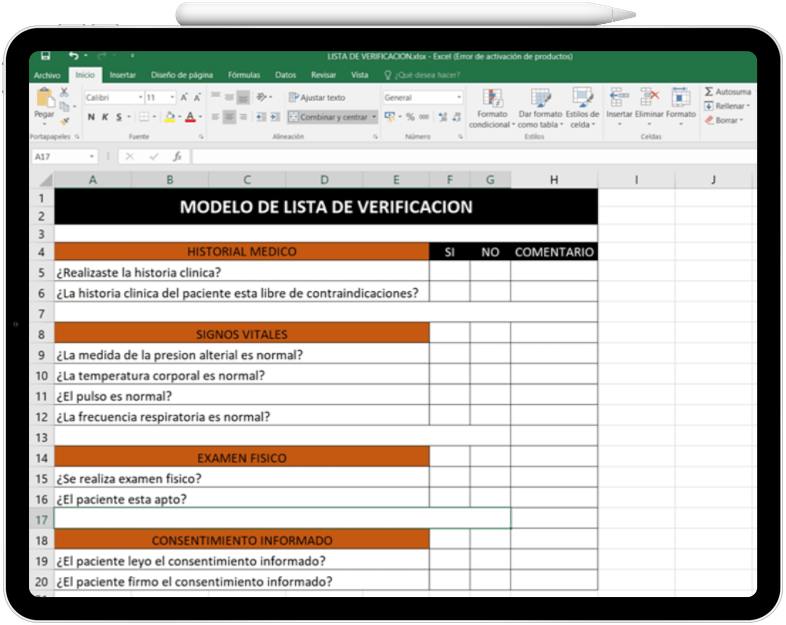Click the red font color swatch
This screenshot has width=786, height=625.
pyautogui.click(x=189, y=118)
